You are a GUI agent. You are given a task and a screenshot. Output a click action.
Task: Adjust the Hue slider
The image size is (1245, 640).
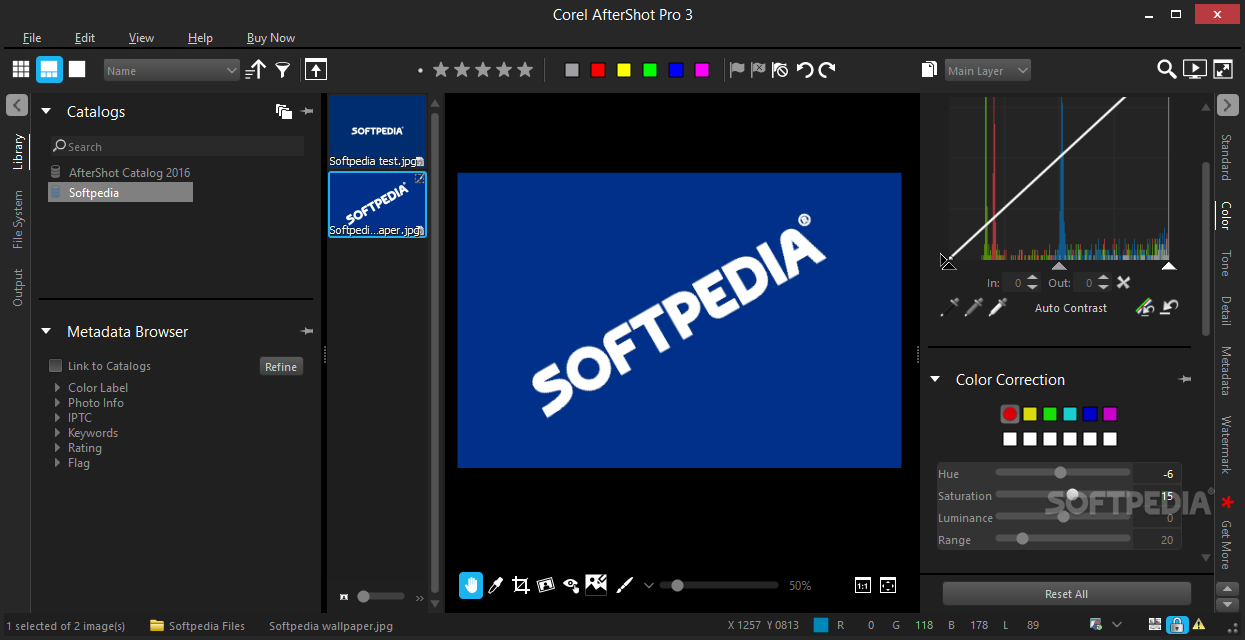[1062, 473]
